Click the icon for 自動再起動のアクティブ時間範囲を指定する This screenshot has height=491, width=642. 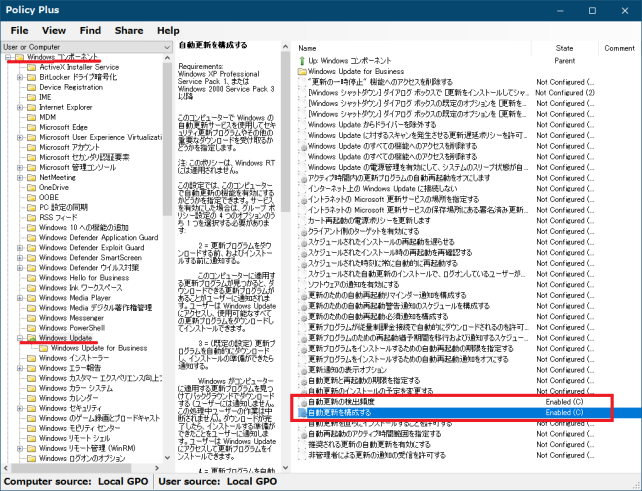click(x=303, y=434)
